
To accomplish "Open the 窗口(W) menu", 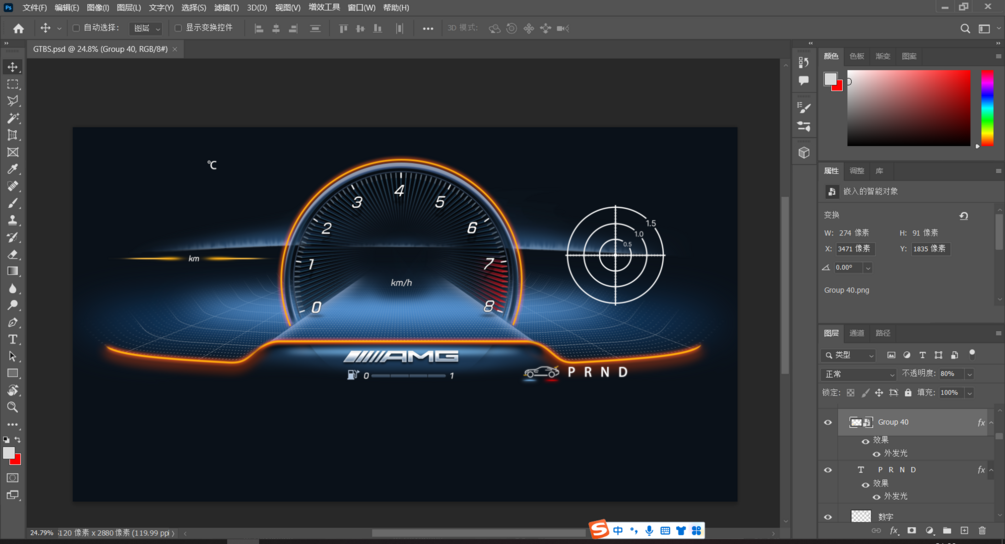I will pos(361,8).
